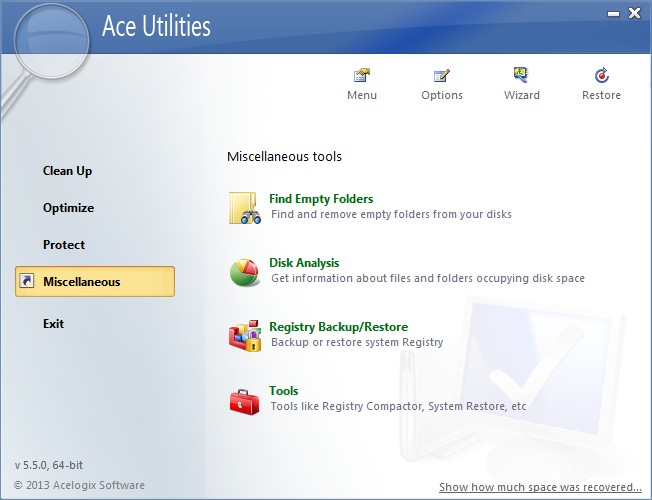Select the Clean Up category
Screen dimensions: 652x500
[x=67, y=171]
